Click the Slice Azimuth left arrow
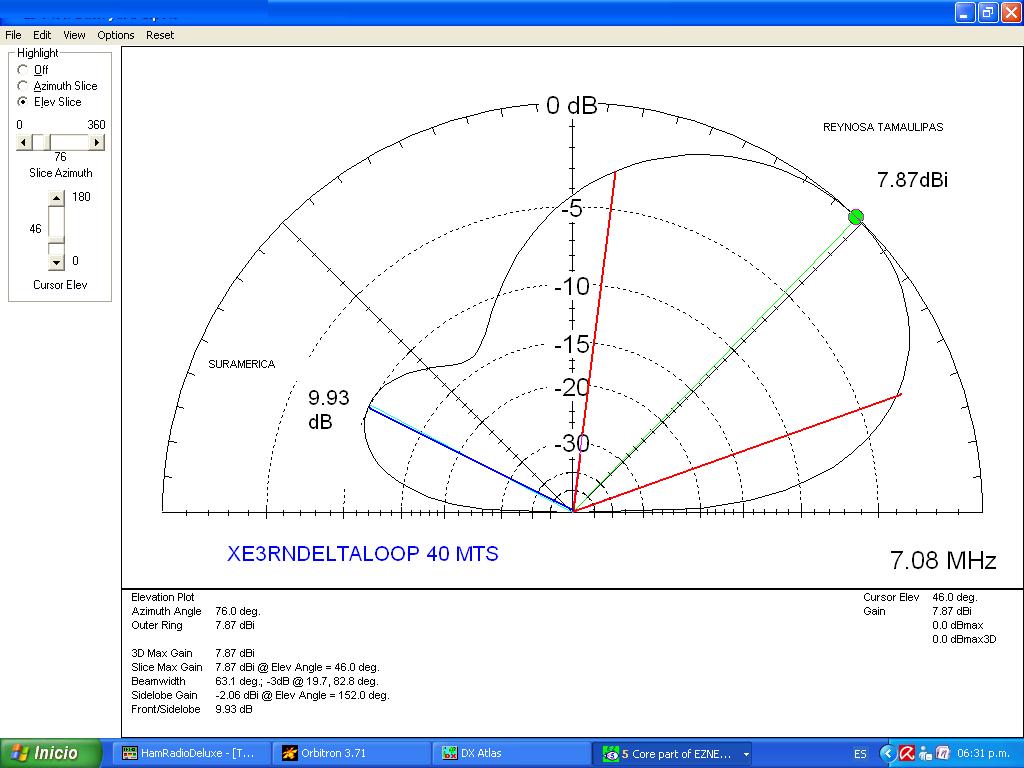 click(x=24, y=142)
